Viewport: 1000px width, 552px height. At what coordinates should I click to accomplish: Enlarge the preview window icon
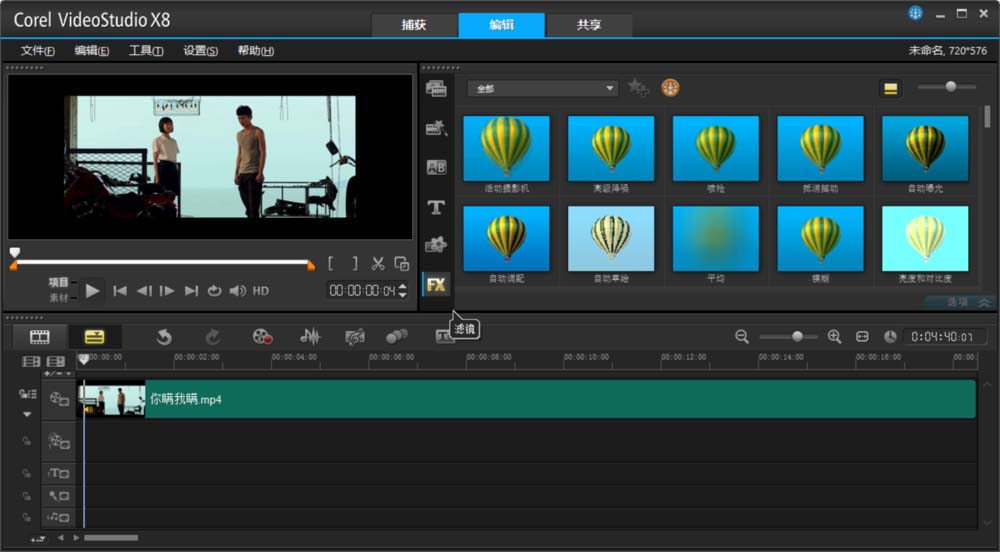(402, 263)
